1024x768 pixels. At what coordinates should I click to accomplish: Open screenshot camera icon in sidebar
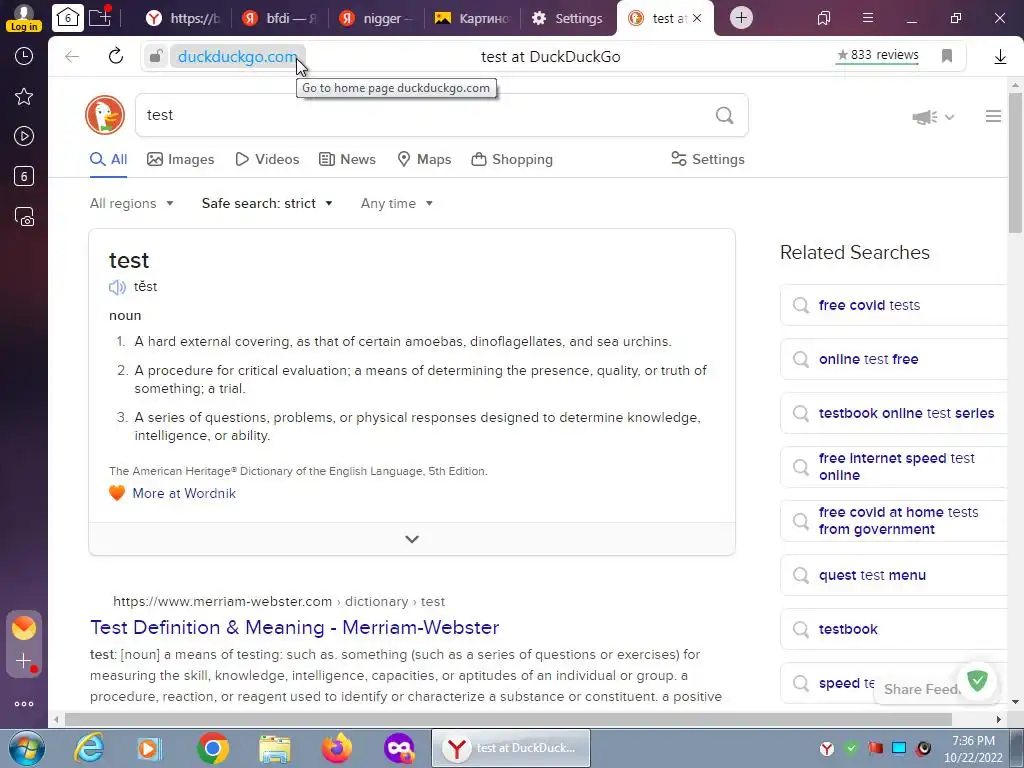point(24,217)
